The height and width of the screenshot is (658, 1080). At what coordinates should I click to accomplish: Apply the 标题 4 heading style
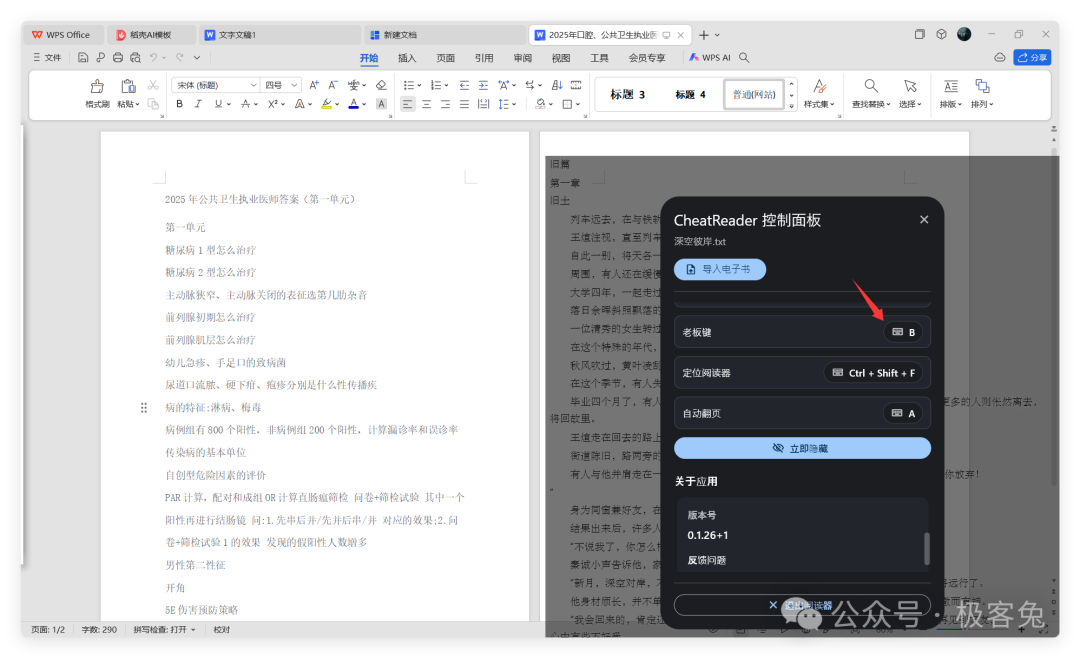[x=690, y=95]
